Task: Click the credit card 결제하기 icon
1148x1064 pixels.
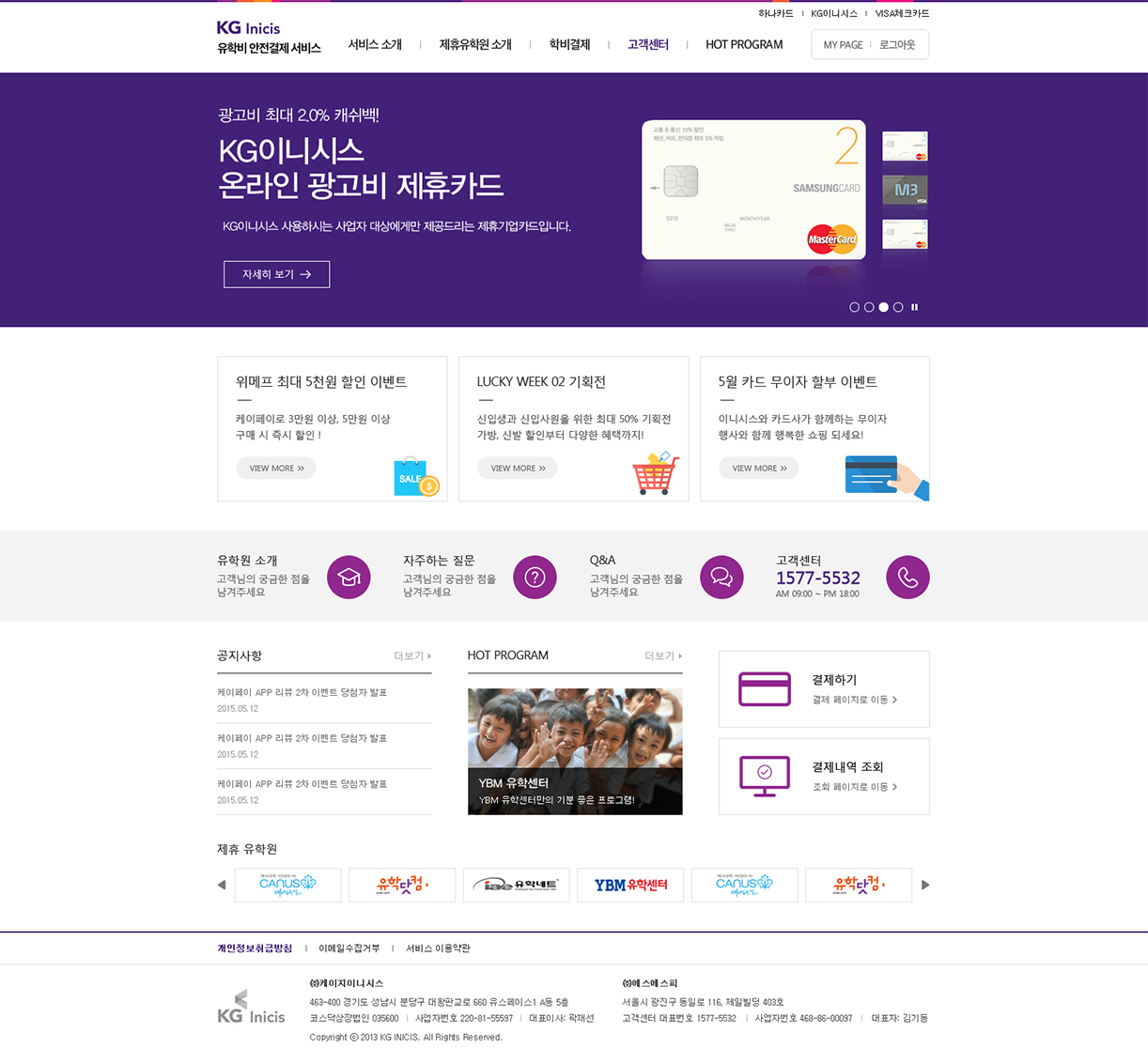Action: (765, 688)
